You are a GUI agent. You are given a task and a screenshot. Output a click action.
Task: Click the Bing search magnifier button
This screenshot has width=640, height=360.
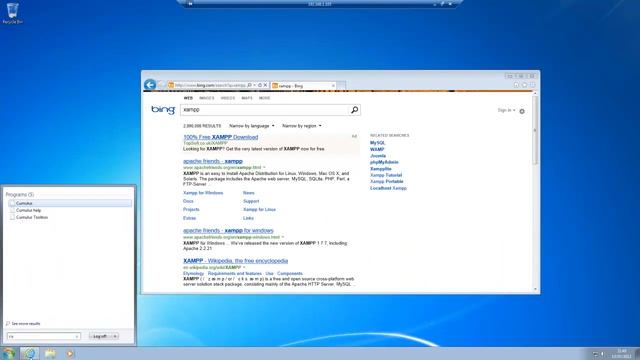(x=354, y=110)
